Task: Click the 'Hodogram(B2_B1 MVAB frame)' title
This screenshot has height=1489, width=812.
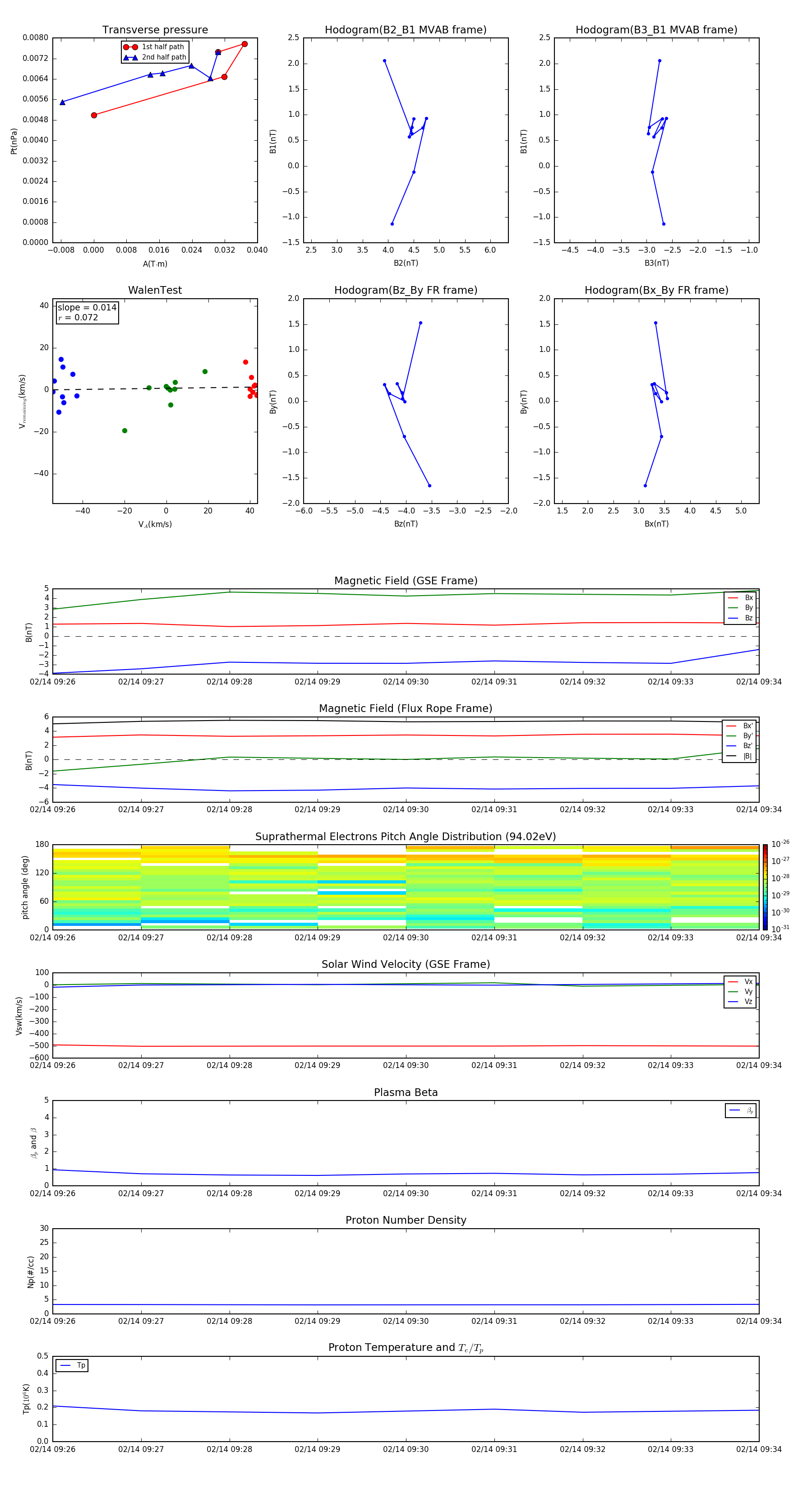Action: coord(406,30)
